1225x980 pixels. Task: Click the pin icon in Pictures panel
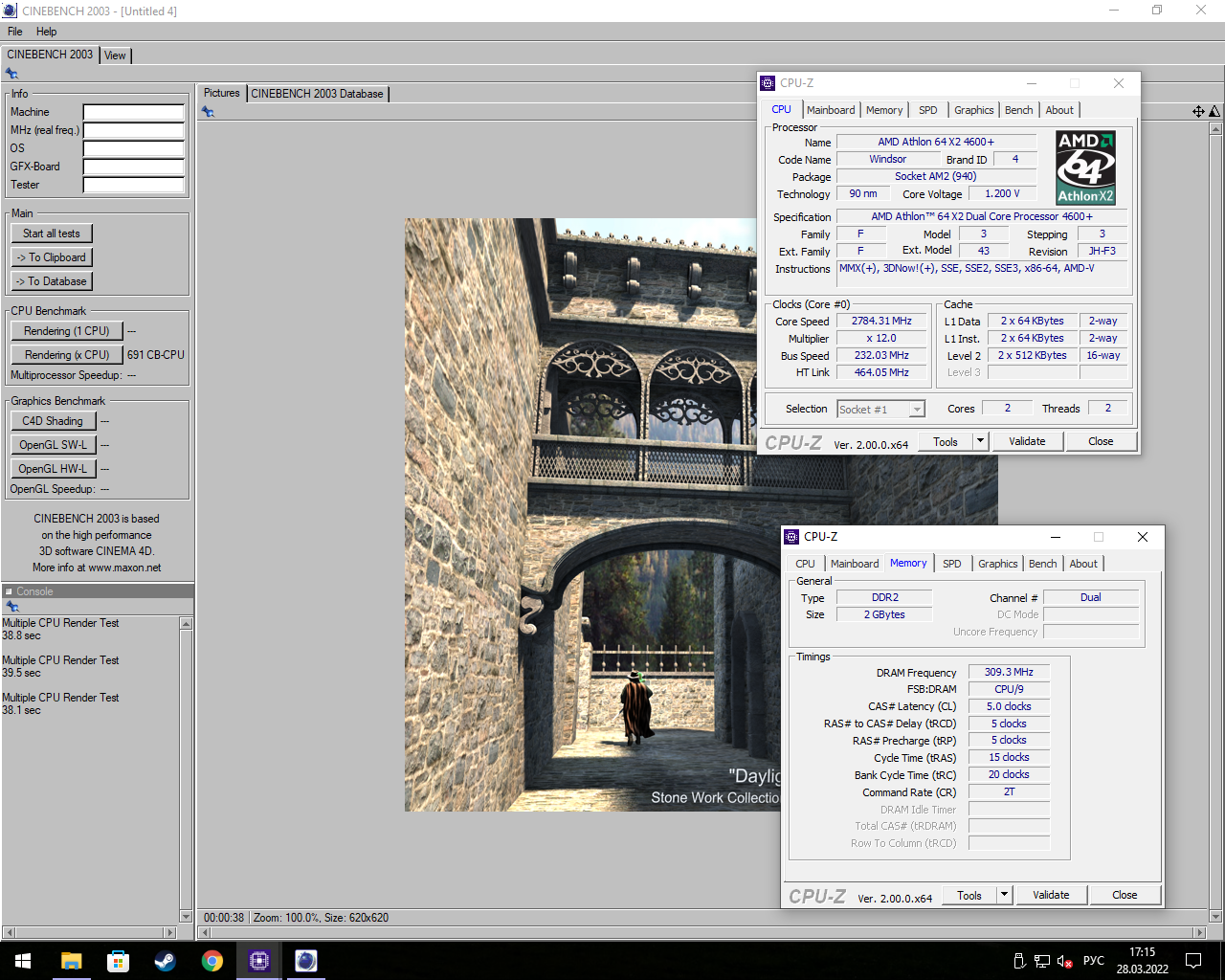point(208,112)
